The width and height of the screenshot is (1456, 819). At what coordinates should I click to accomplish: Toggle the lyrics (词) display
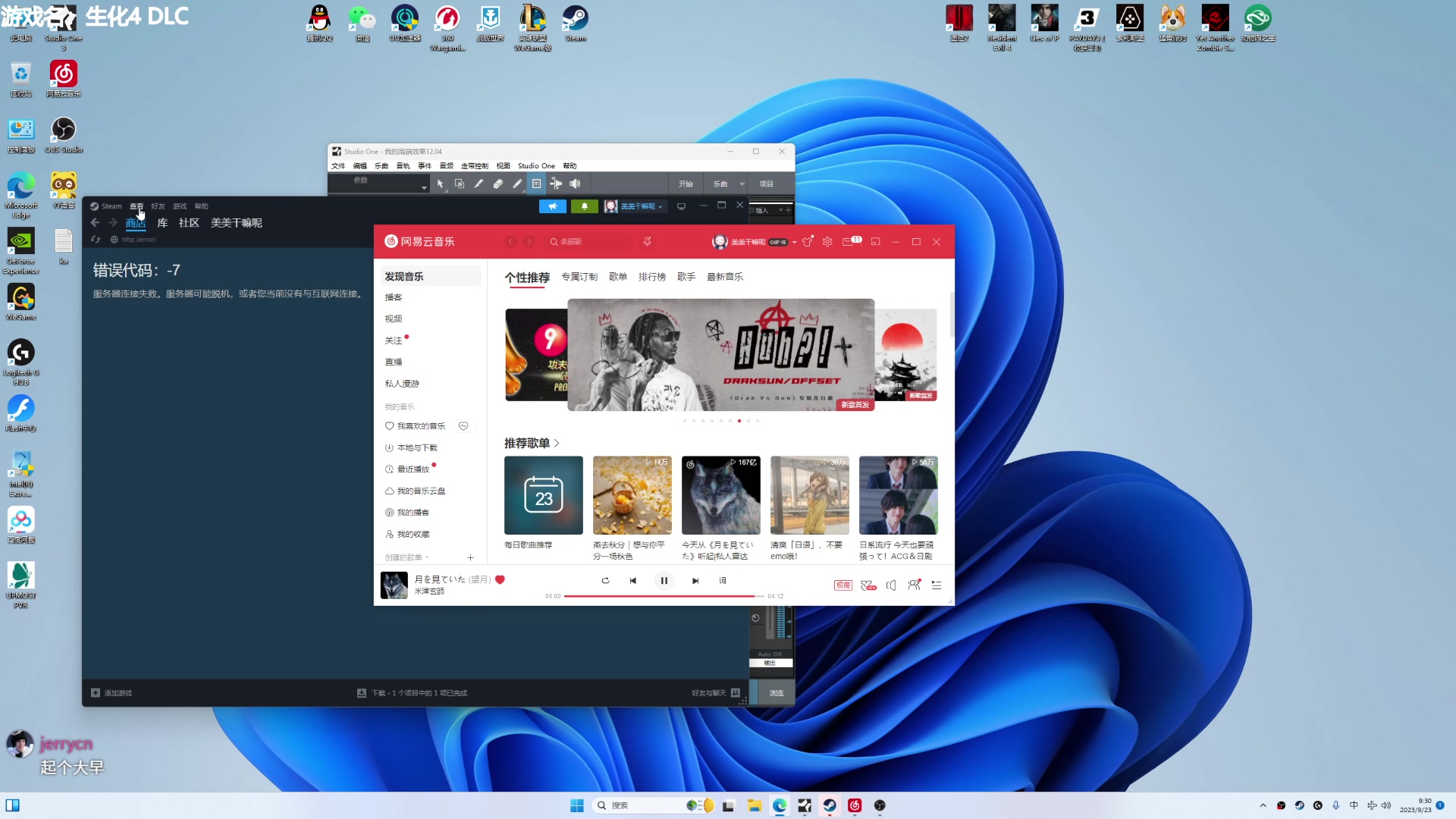tap(723, 581)
